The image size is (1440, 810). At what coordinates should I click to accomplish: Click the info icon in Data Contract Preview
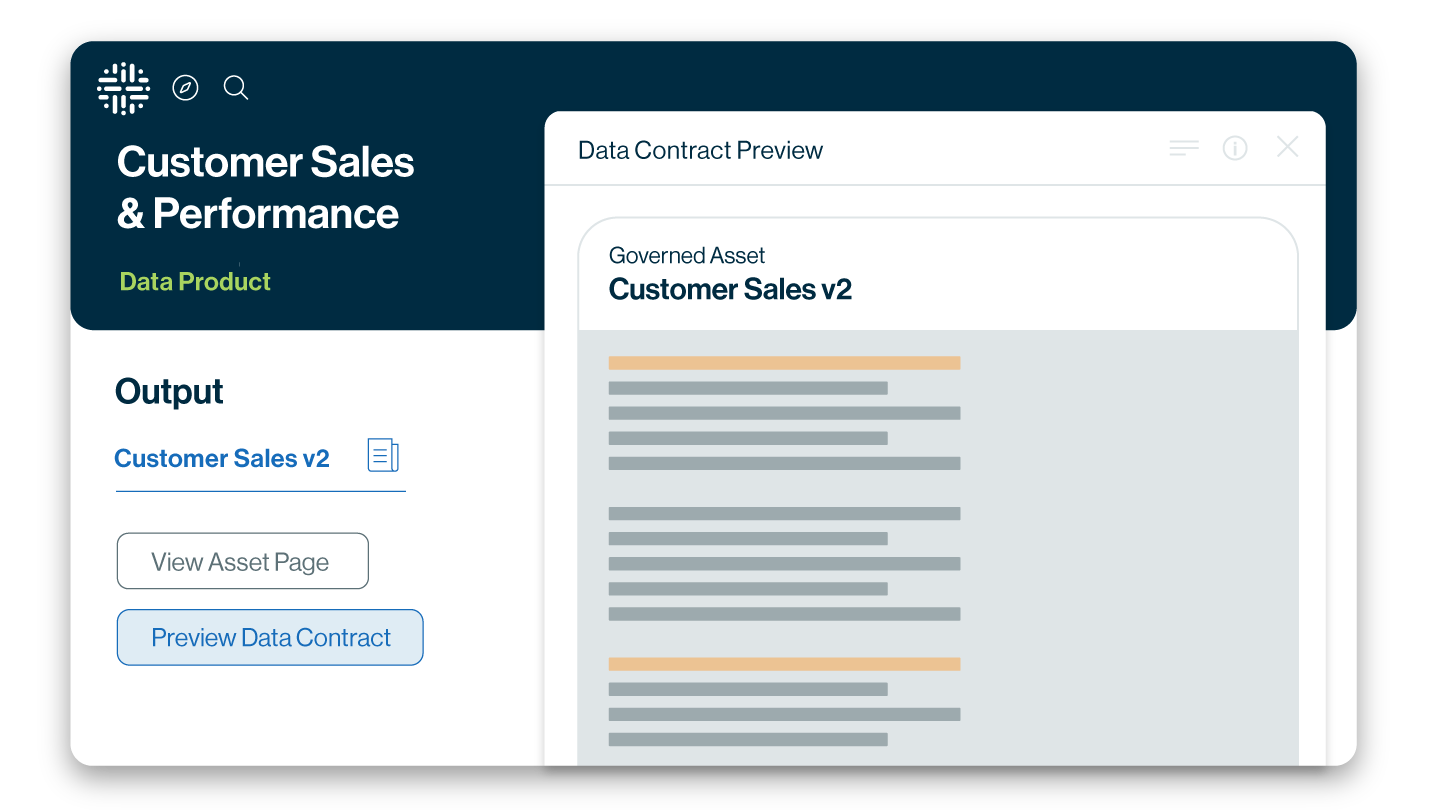coord(1235,148)
